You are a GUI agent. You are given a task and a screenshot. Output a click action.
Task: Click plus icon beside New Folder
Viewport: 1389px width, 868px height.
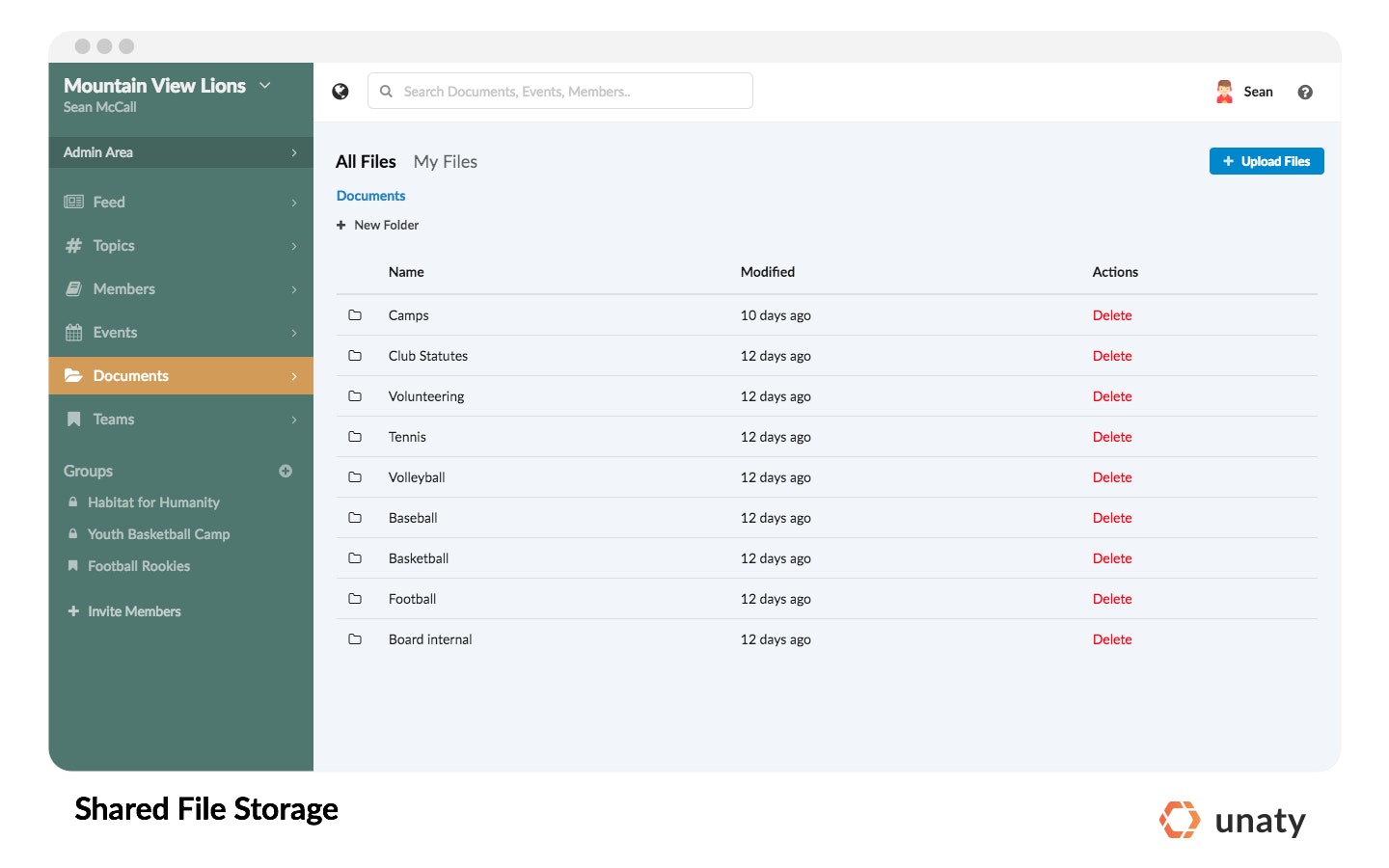(340, 225)
